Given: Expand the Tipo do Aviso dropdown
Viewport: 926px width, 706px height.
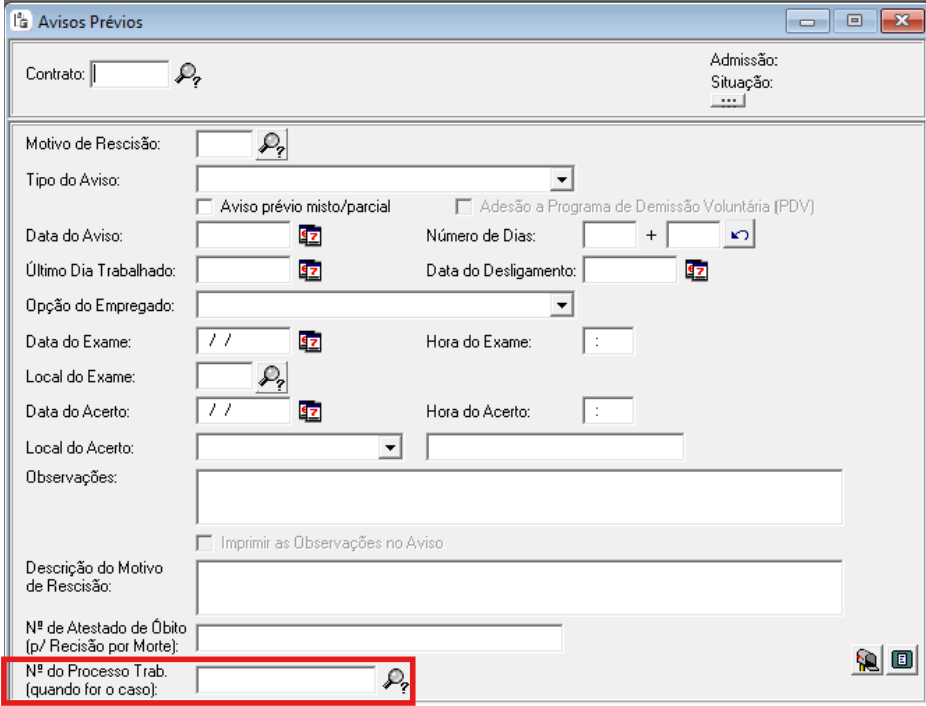Looking at the screenshot, I should click(562, 180).
